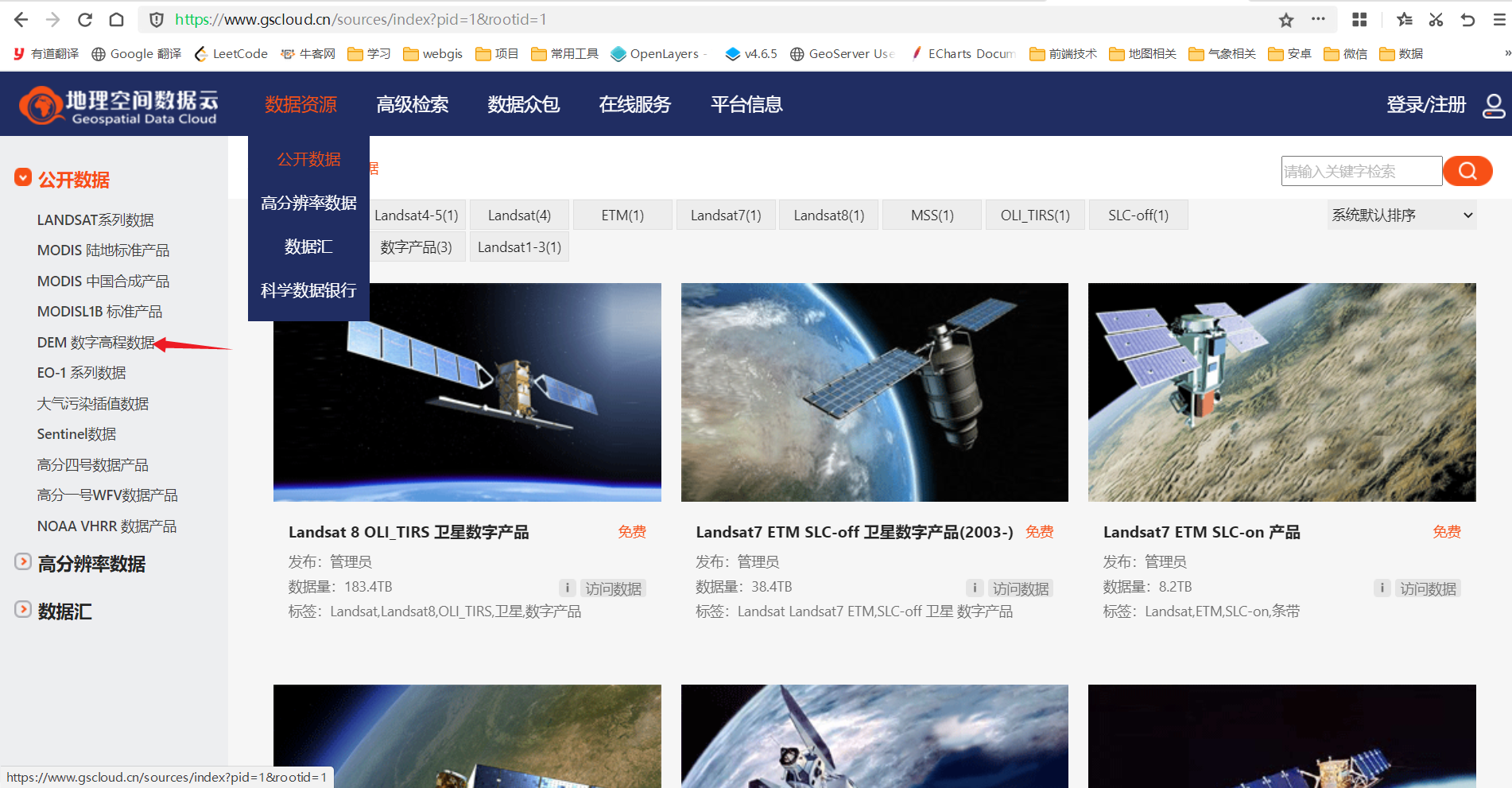Filter by the Landsat1-3(1) tag
Viewport: 1512px width, 788px height.
(x=519, y=246)
